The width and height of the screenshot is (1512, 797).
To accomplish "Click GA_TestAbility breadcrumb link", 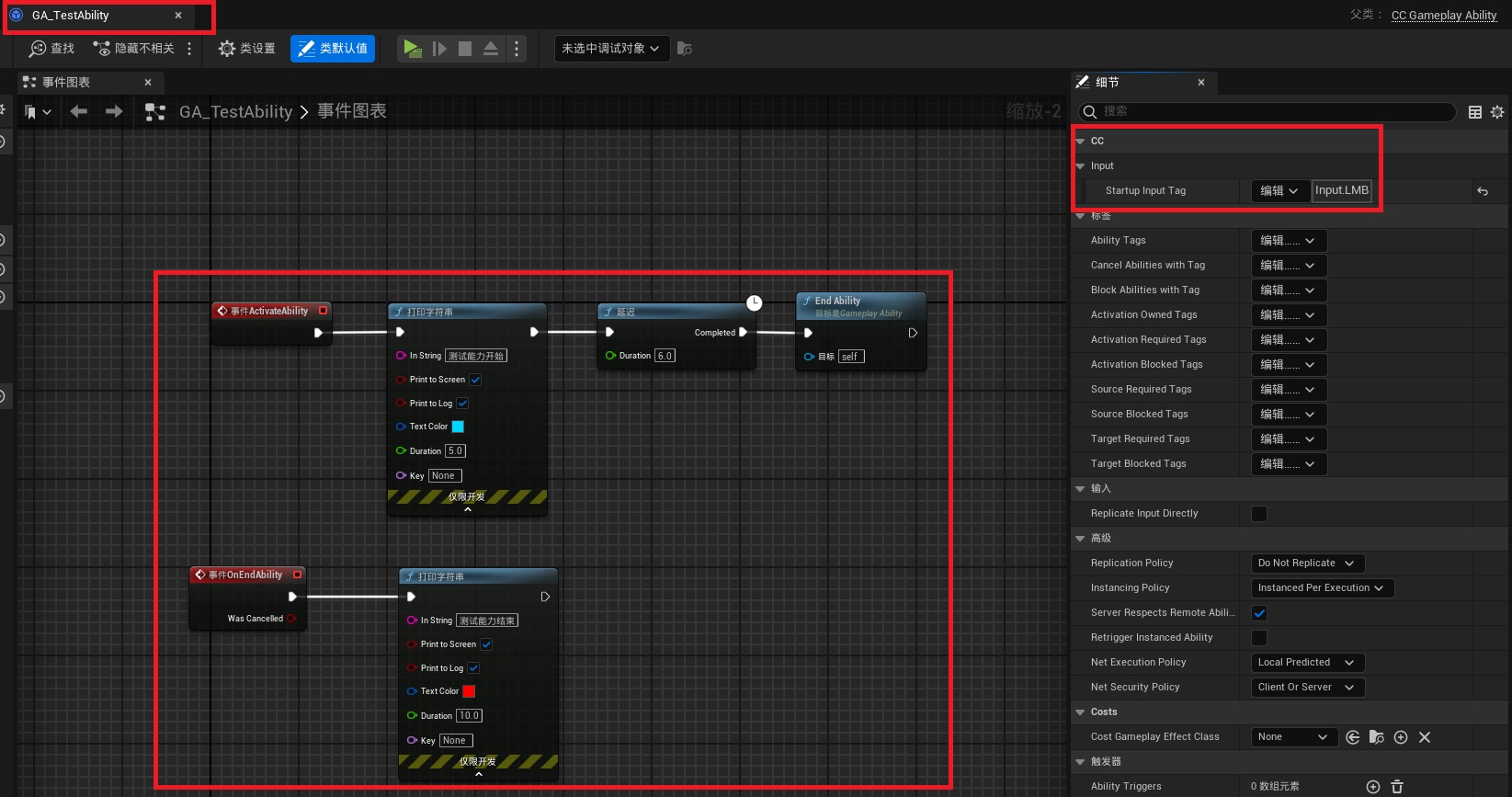I will point(235,112).
